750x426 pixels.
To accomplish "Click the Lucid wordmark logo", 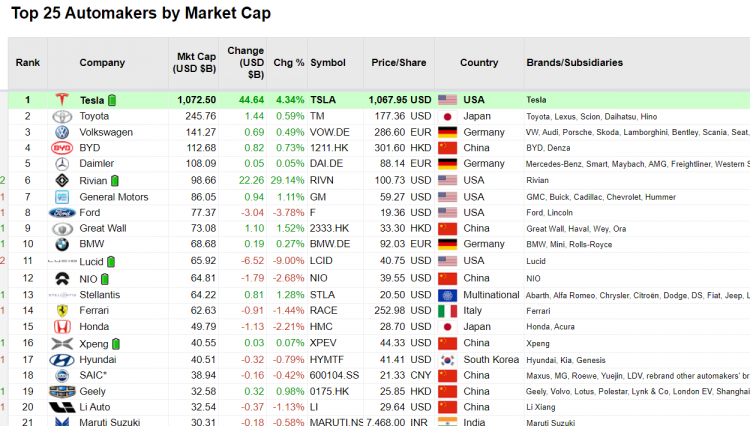I will (62, 261).
